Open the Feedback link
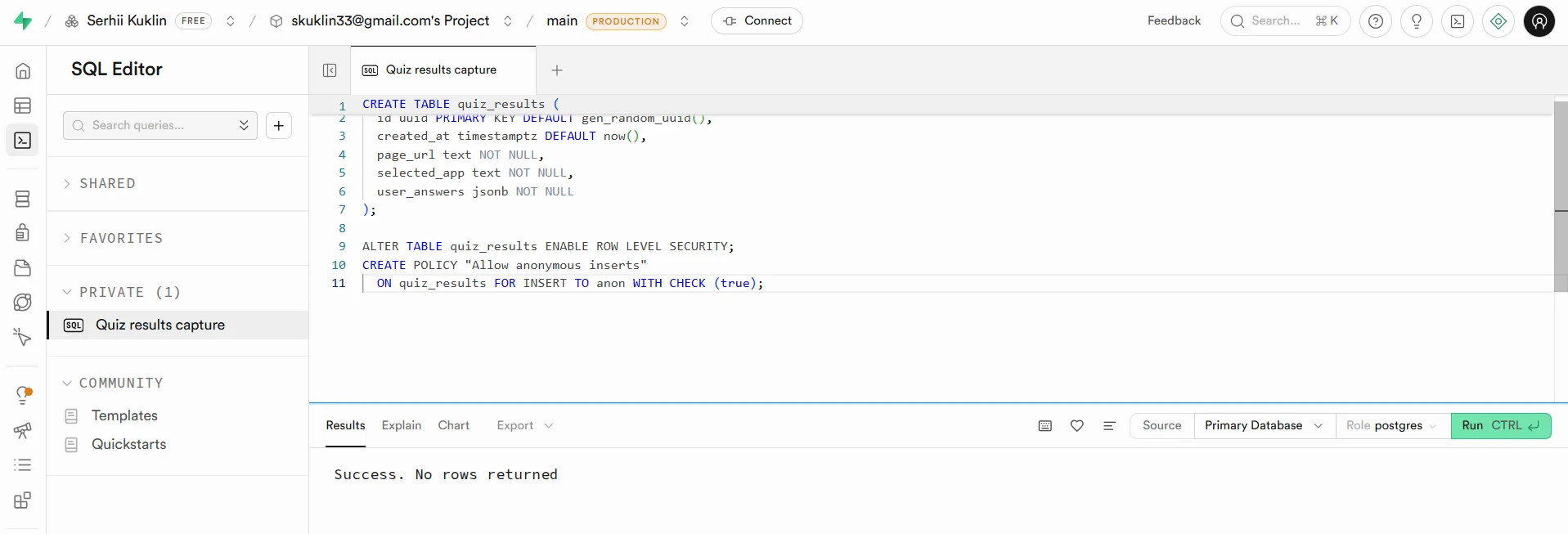 pyautogui.click(x=1174, y=21)
